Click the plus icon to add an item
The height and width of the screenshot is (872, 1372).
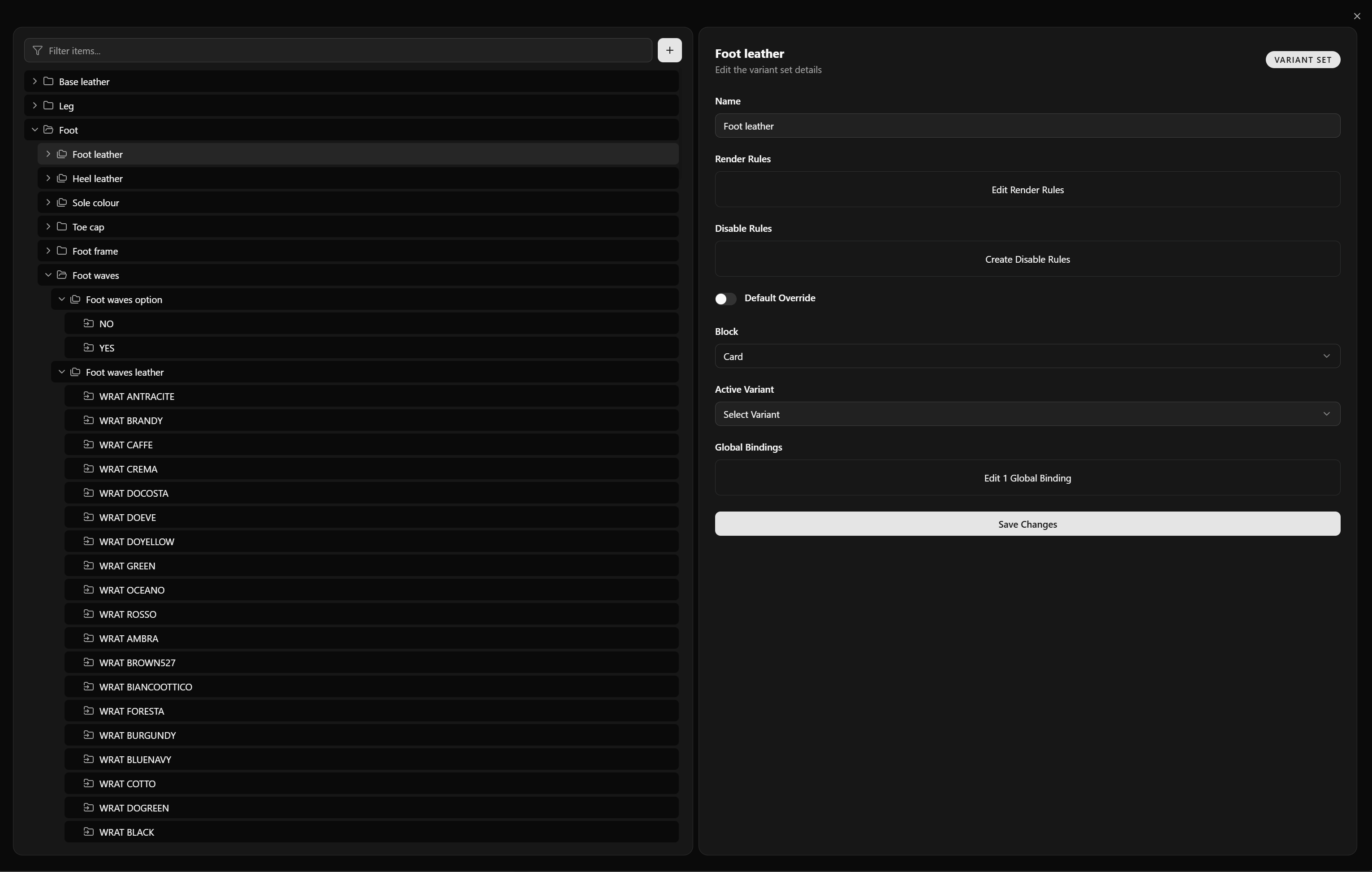point(669,50)
